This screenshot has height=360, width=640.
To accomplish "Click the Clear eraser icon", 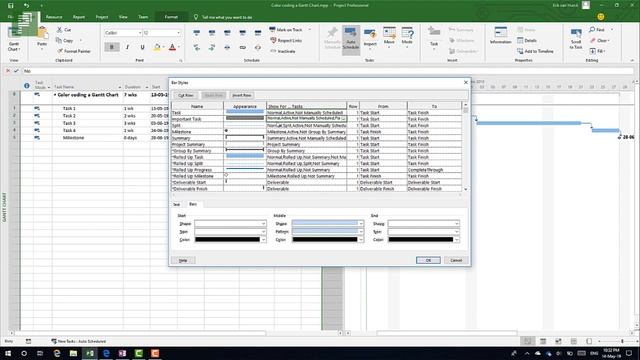I will 593,40.
